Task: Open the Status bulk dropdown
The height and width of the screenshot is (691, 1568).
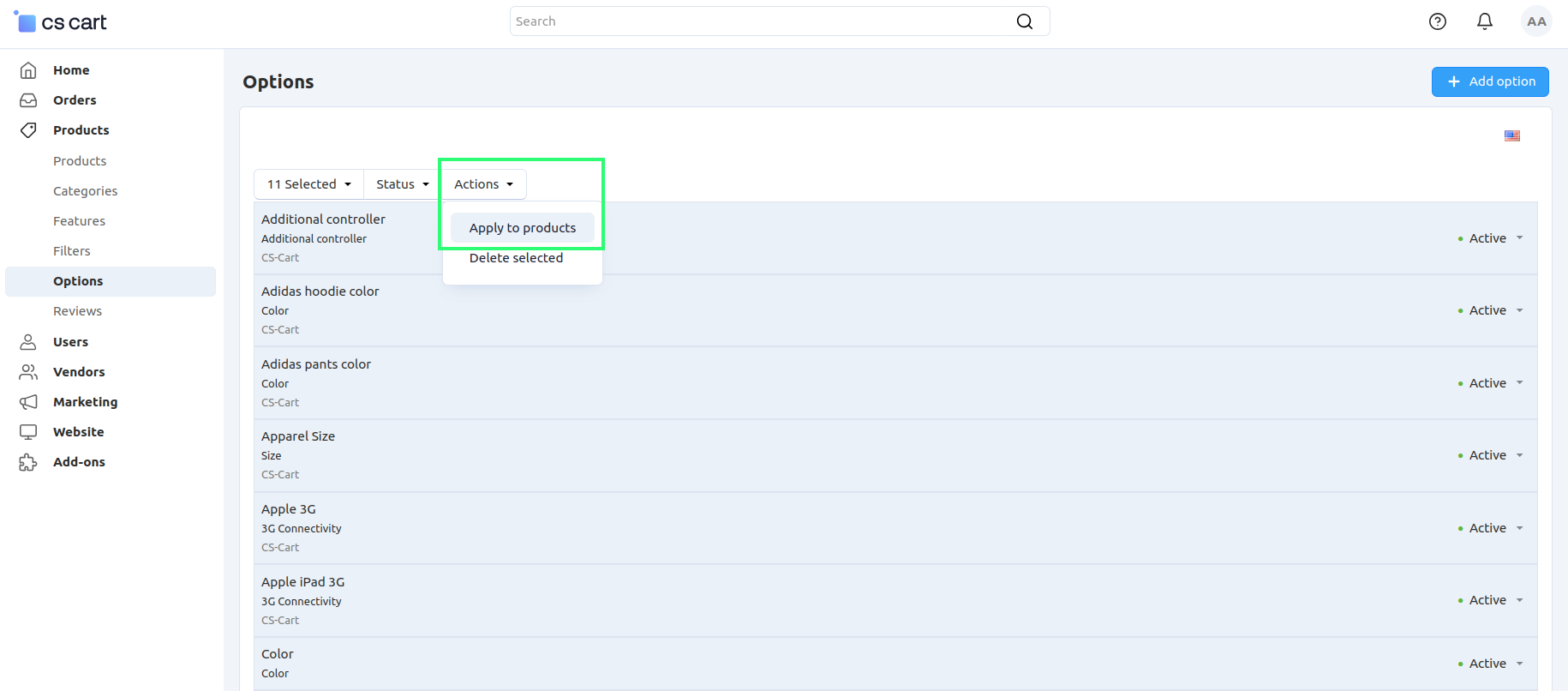Action: [402, 184]
